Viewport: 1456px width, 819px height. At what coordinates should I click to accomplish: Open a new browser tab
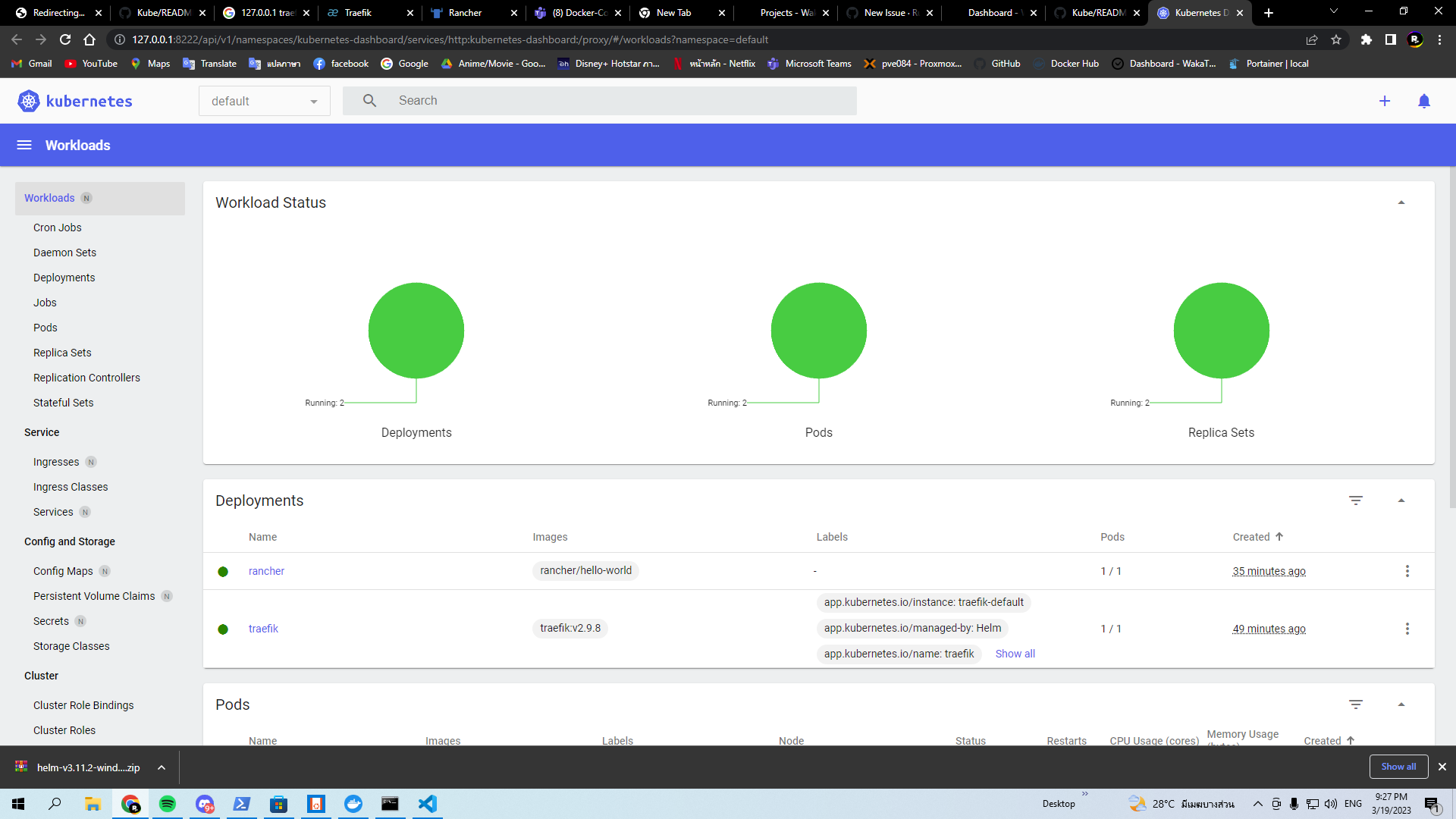click(x=1269, y=13)
